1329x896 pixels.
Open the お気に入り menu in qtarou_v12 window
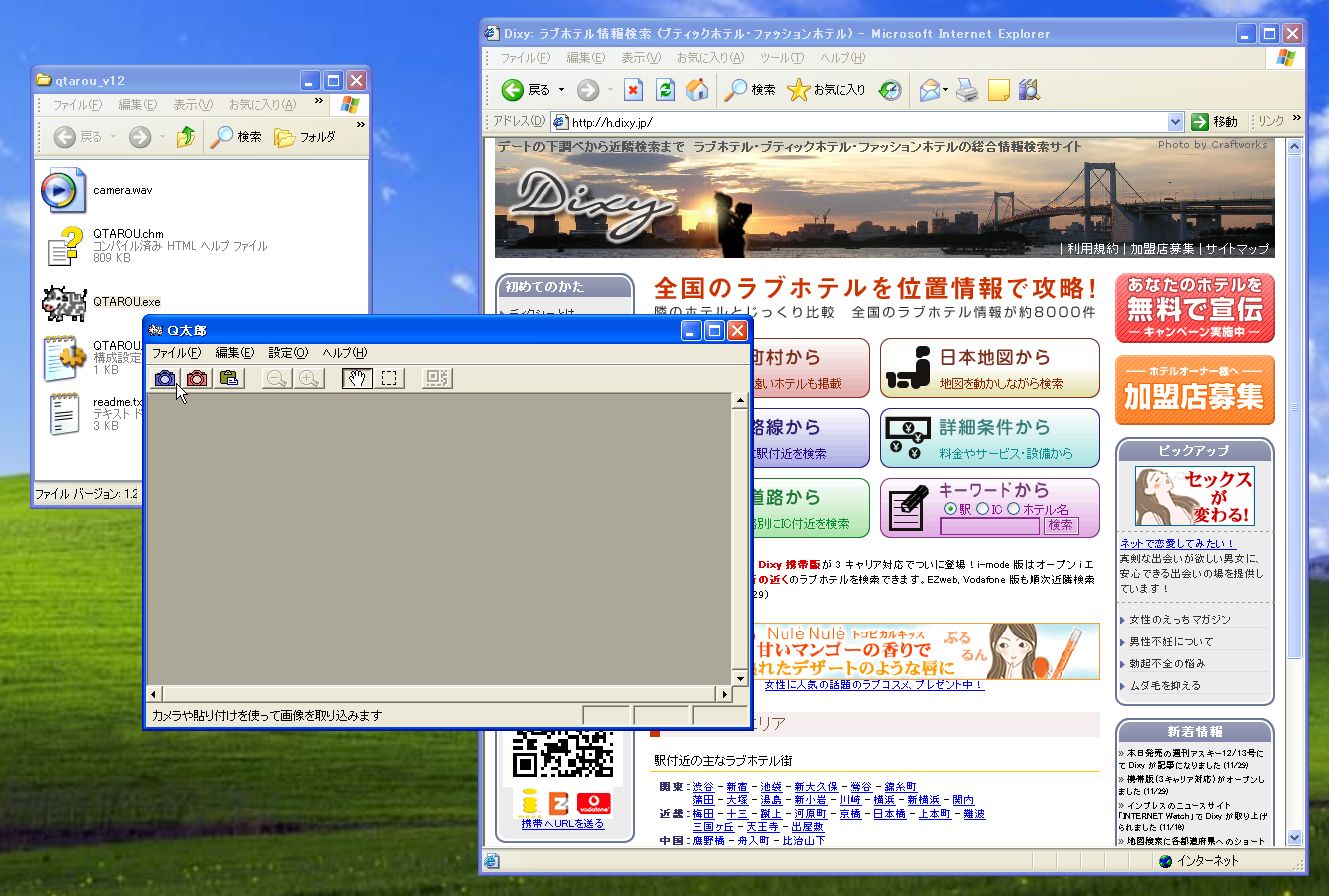coord(262,104)
